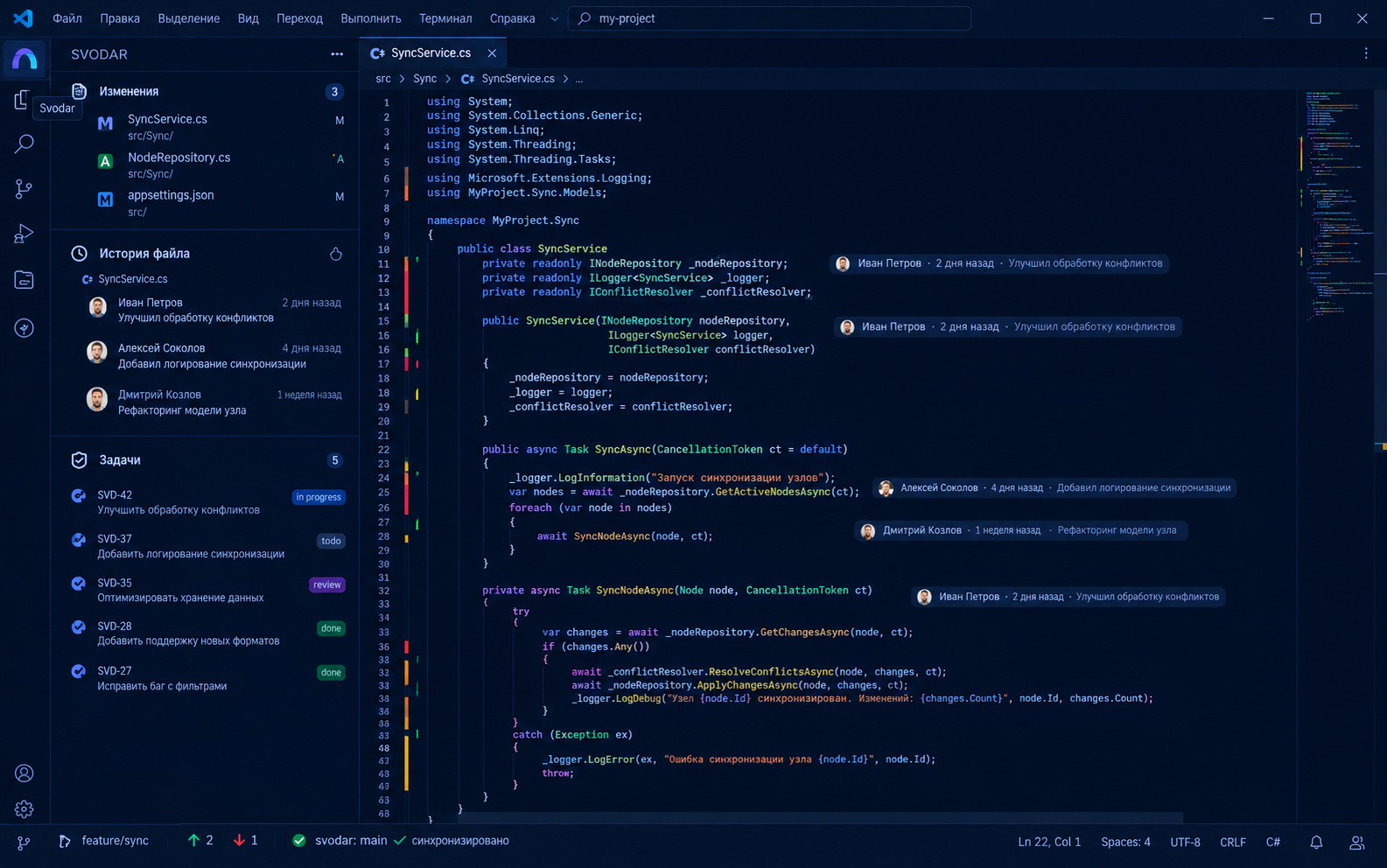This screenshot has width=1387, height=868.
Task: Select the SyncService.cs editor tab
Action: [x=433, y=53]
